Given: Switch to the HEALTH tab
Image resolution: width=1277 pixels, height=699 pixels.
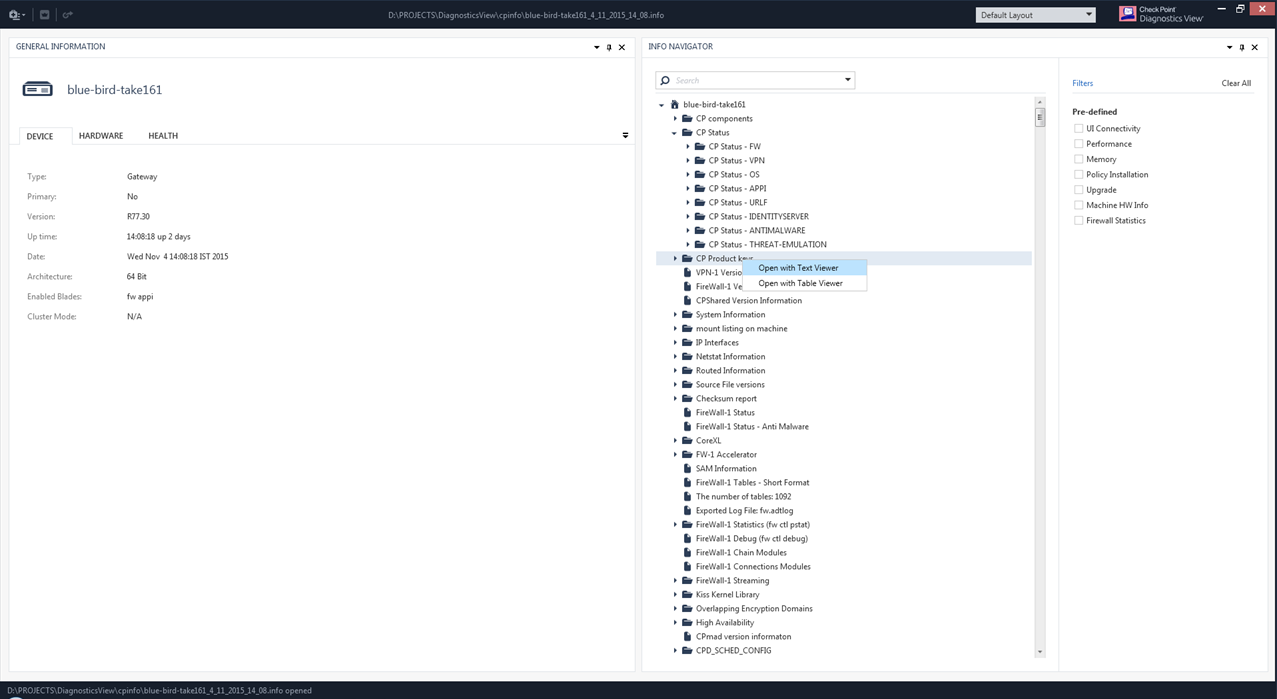Looking at the screenshot, I should tap(163, 136).
